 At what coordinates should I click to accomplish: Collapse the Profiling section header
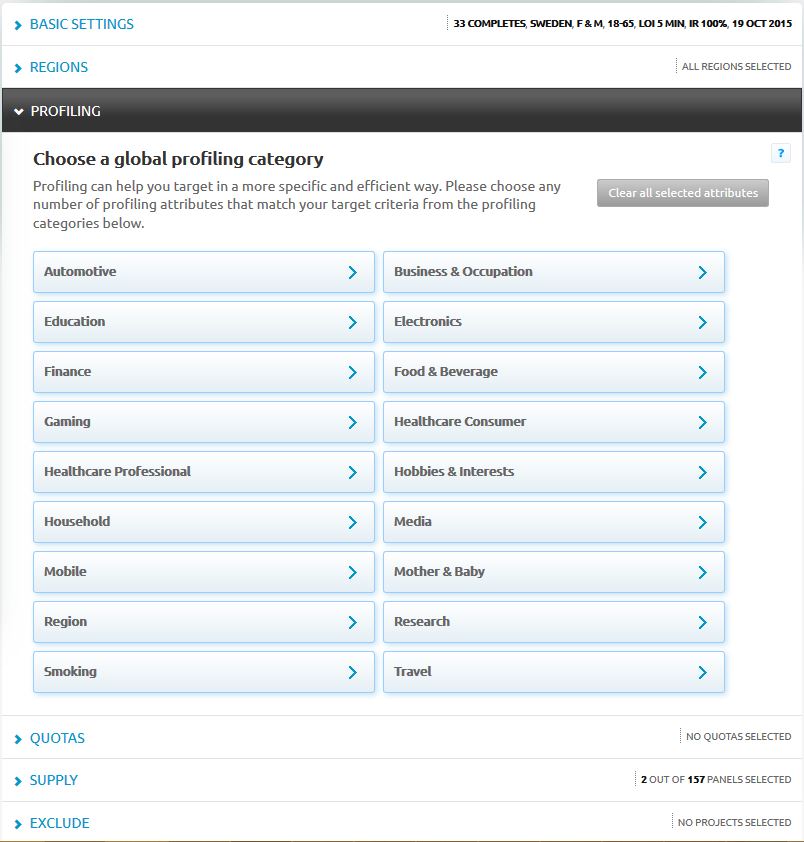(x=65, y=111)
